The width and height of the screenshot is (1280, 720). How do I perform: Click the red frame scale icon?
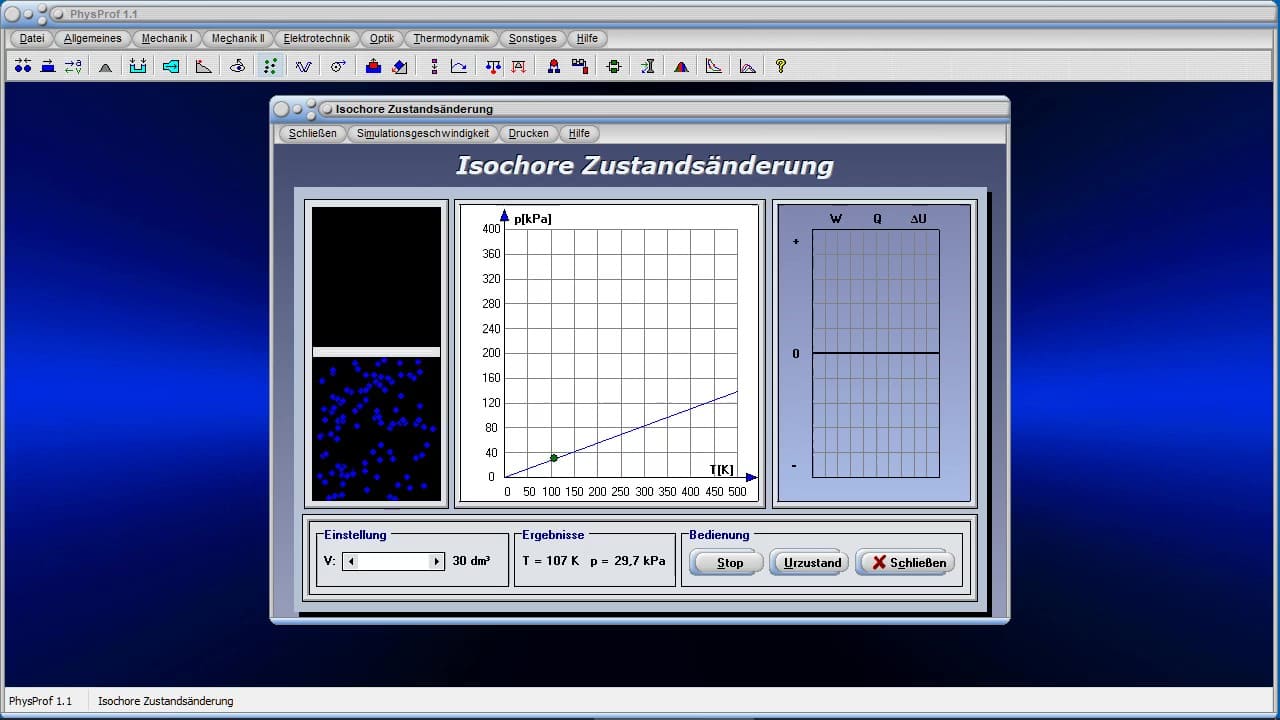click(519, 66)
